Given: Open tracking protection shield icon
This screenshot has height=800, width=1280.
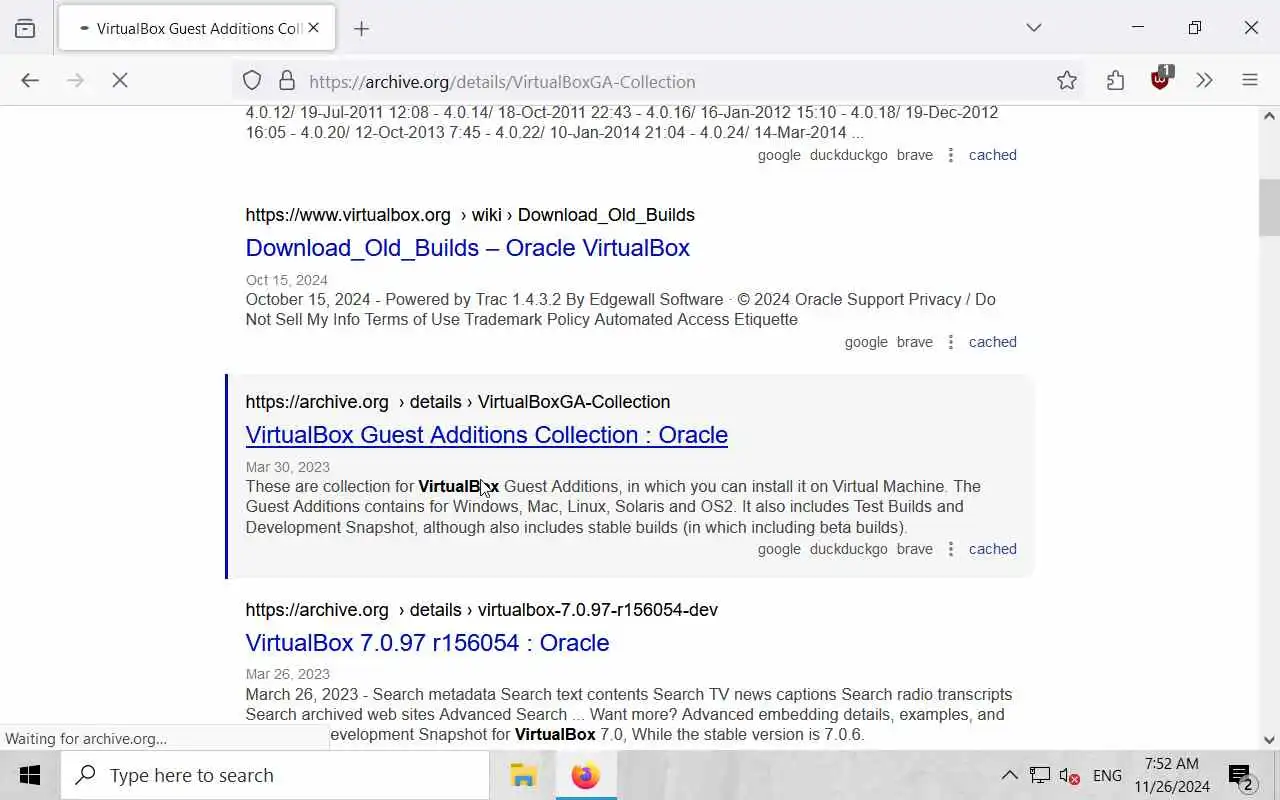Looking at the screenshot, I should pos(252,81).
